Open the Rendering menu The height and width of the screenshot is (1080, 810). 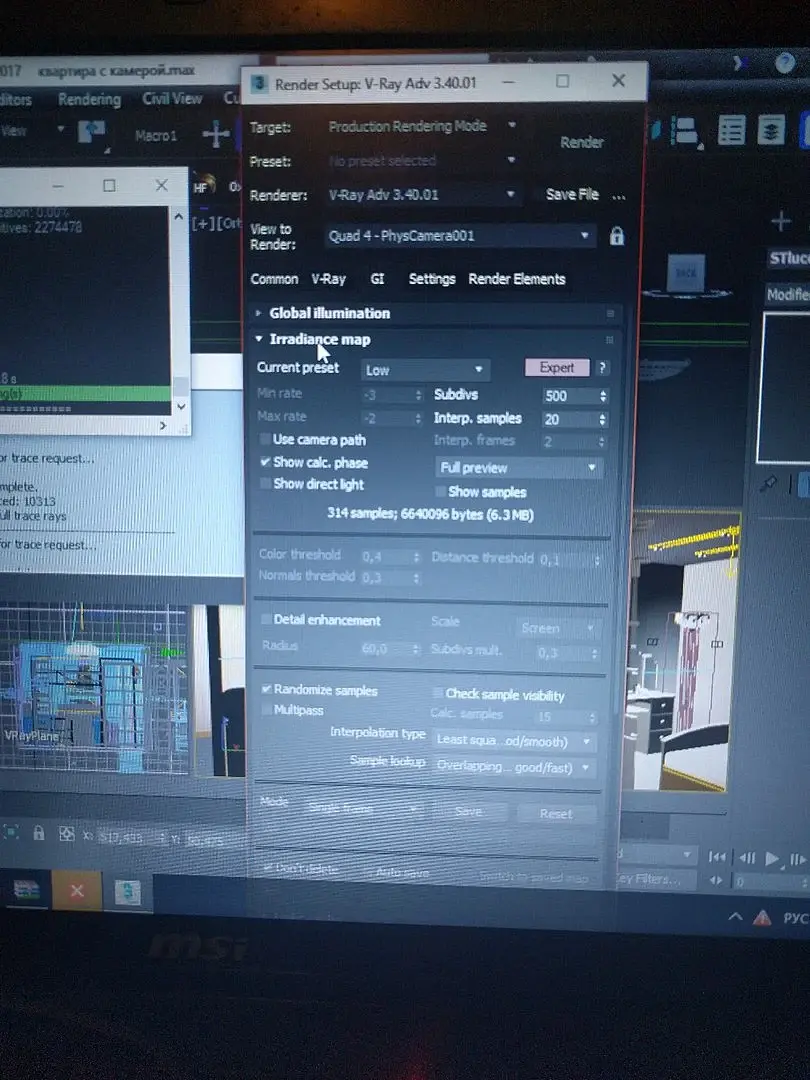(90, 99)
